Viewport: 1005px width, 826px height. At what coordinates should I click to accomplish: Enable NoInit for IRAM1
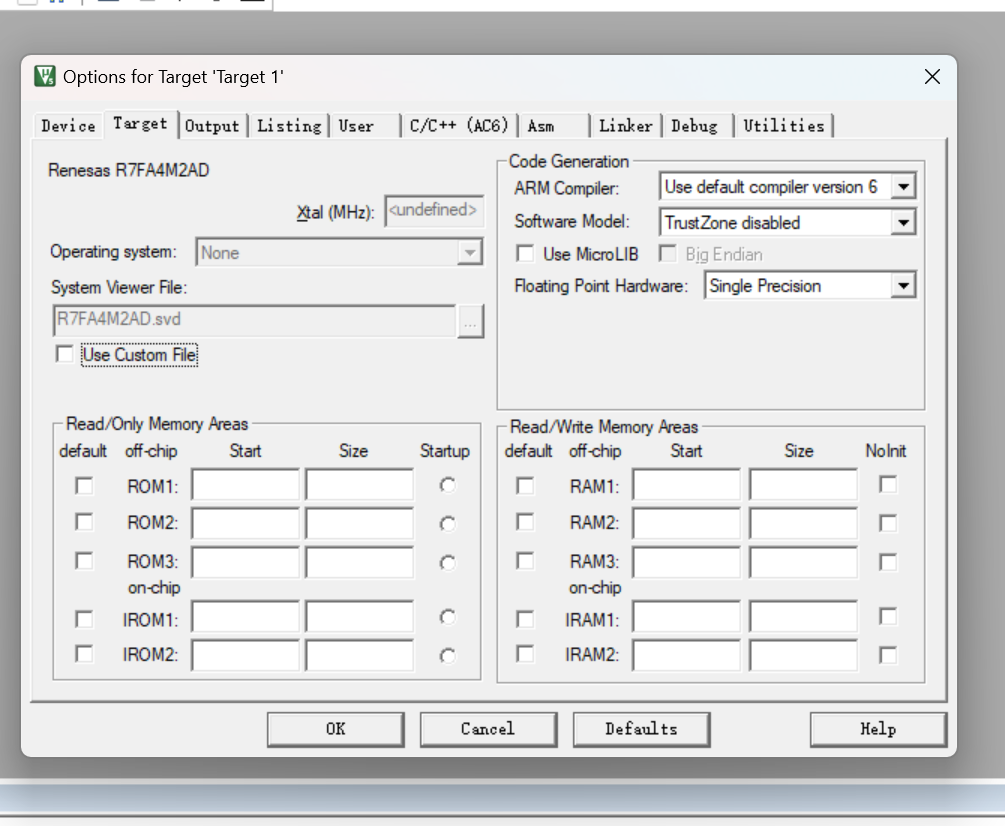888,616
